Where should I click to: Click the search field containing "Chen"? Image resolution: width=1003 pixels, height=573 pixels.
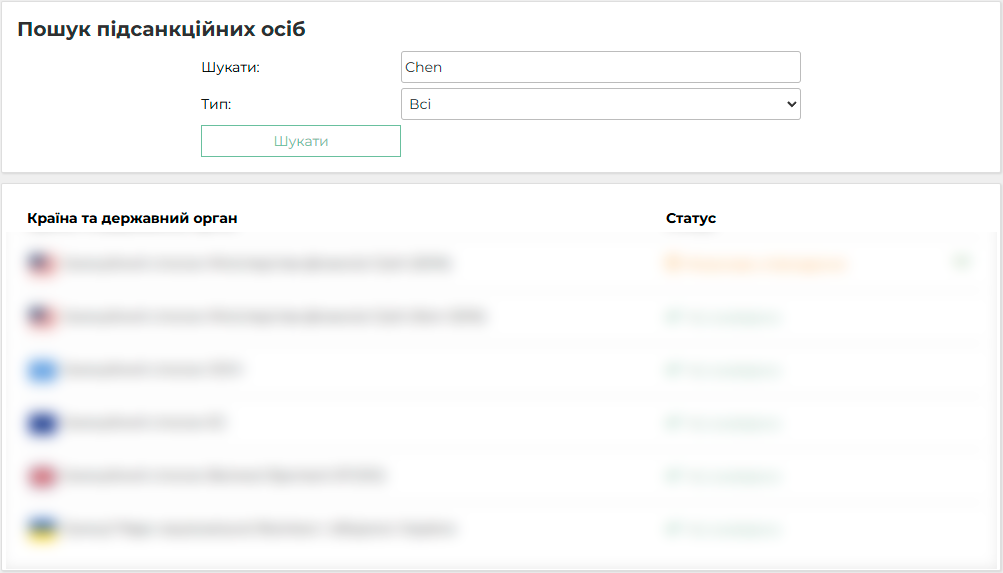[x=600, y=67]
